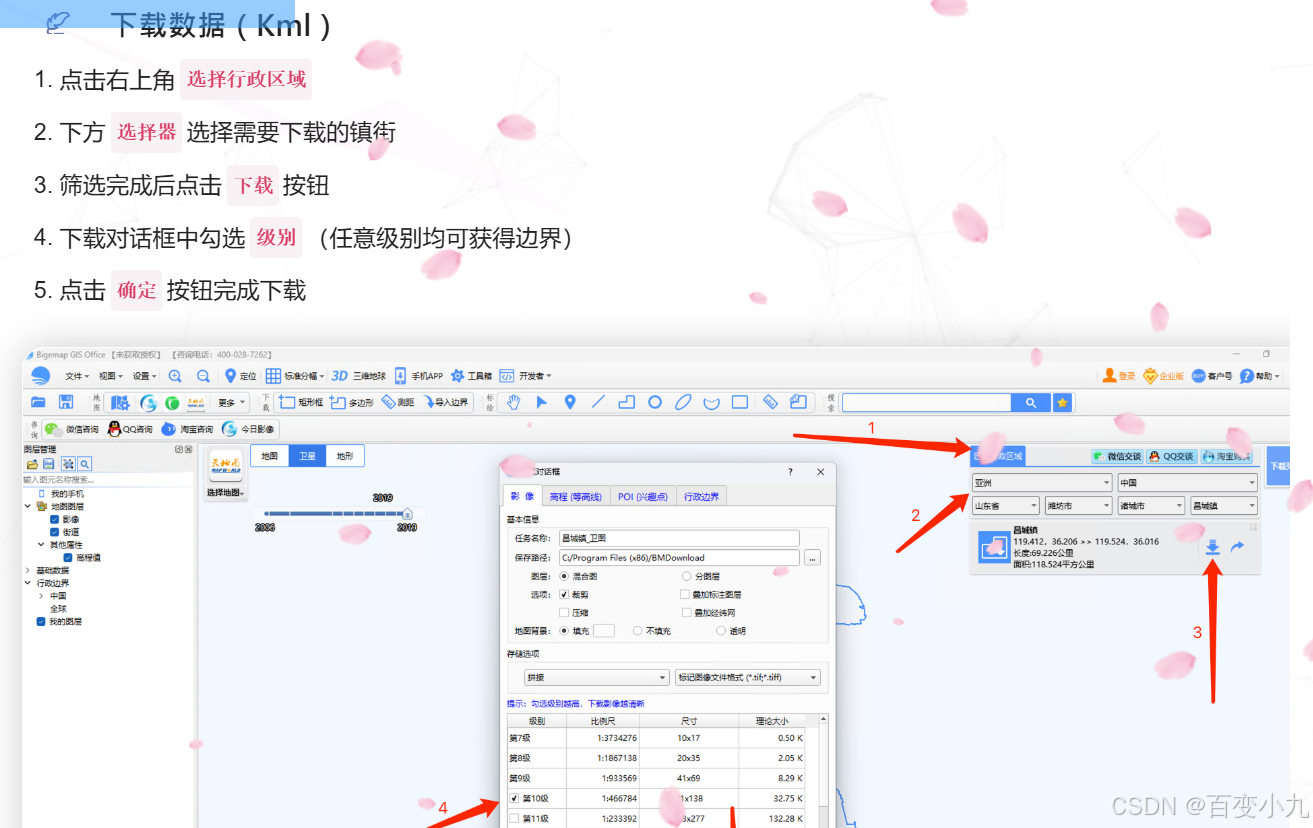The width and height of the screenshot is (1313, 828).
Task: Switch to the 高程 (等高线) tab
Action: (576, 496)
